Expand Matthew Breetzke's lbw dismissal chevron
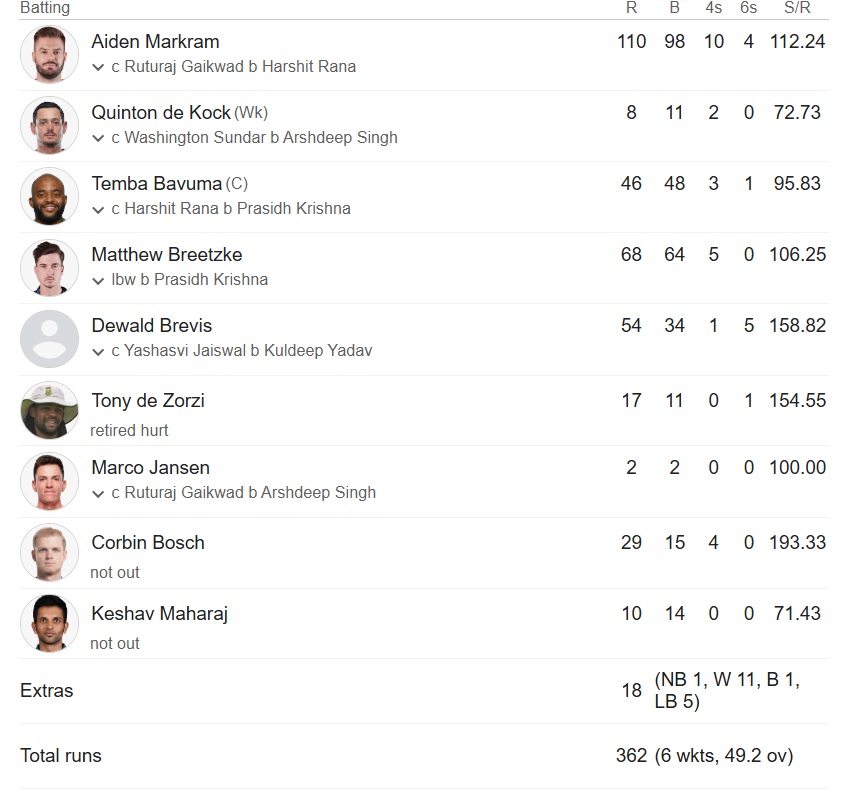Screen dimensions: 841x797 pos(98,280)
